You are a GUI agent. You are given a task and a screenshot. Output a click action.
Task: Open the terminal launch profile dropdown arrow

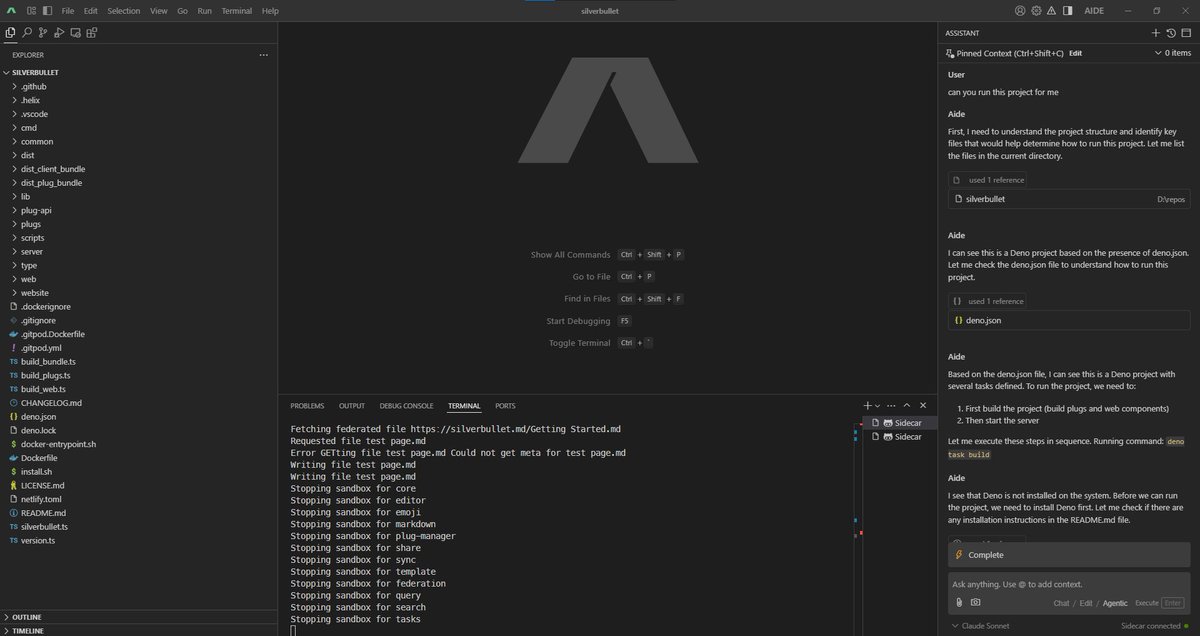coord(878,405)
